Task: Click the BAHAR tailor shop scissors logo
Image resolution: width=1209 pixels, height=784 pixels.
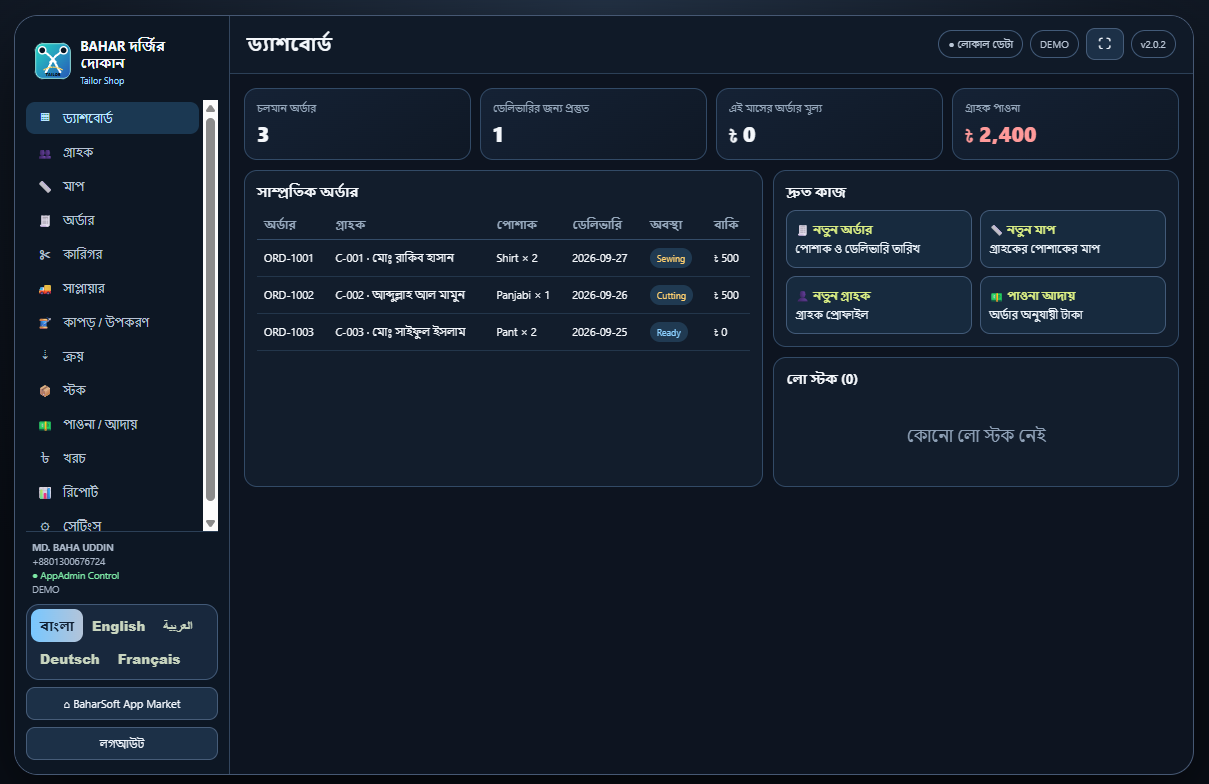Action: (x=52, y=61)
